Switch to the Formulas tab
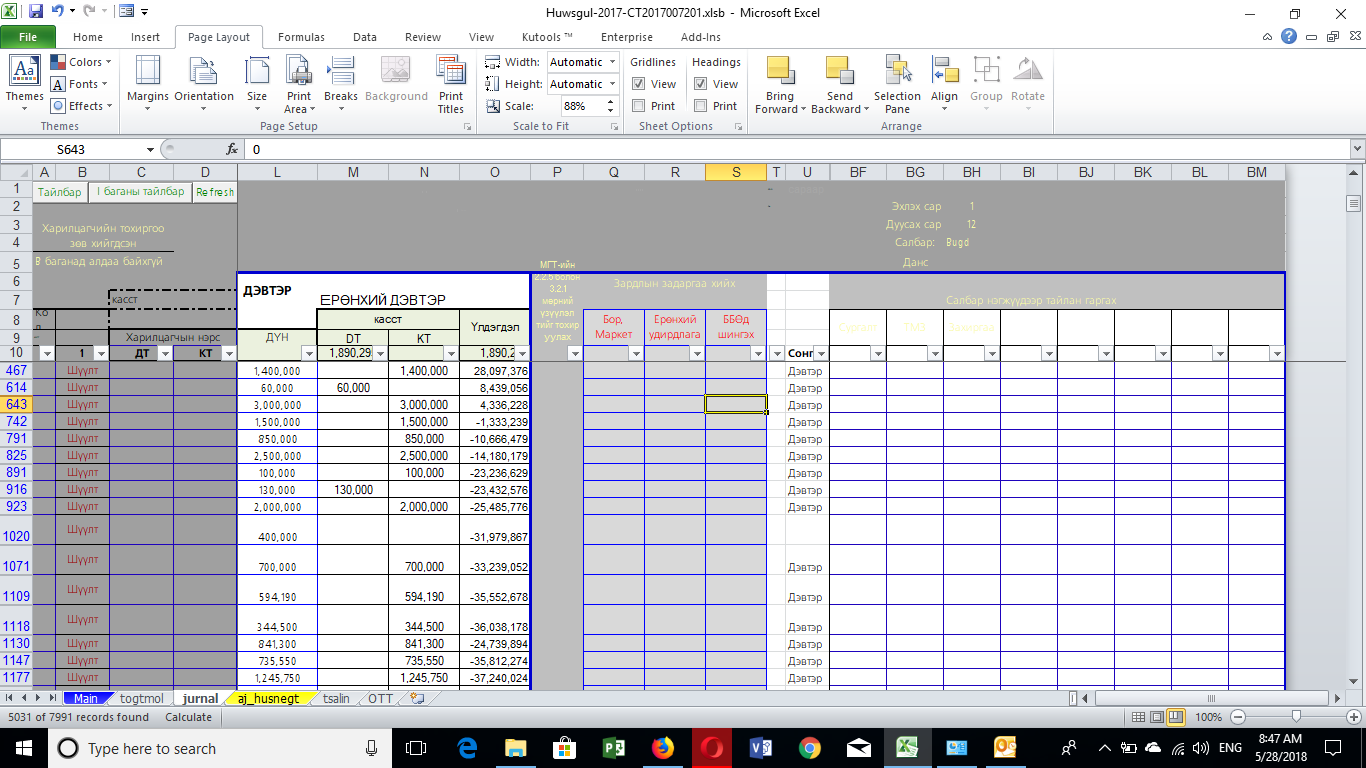Screen dimensions: 1366x768 pyautogui.click(x=301, y=37)
